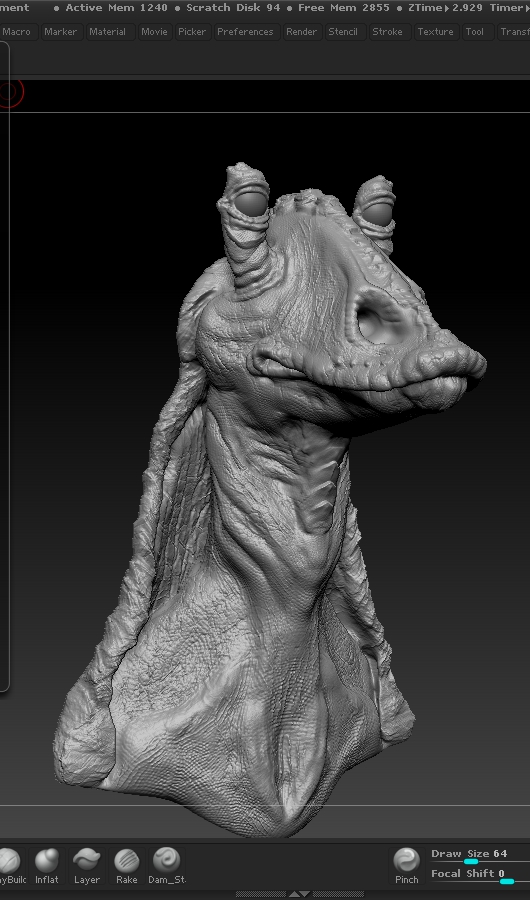Open the Stroke menu
Image resolution: width=530 pixels, height=900 pixels.
pos(388,32)
